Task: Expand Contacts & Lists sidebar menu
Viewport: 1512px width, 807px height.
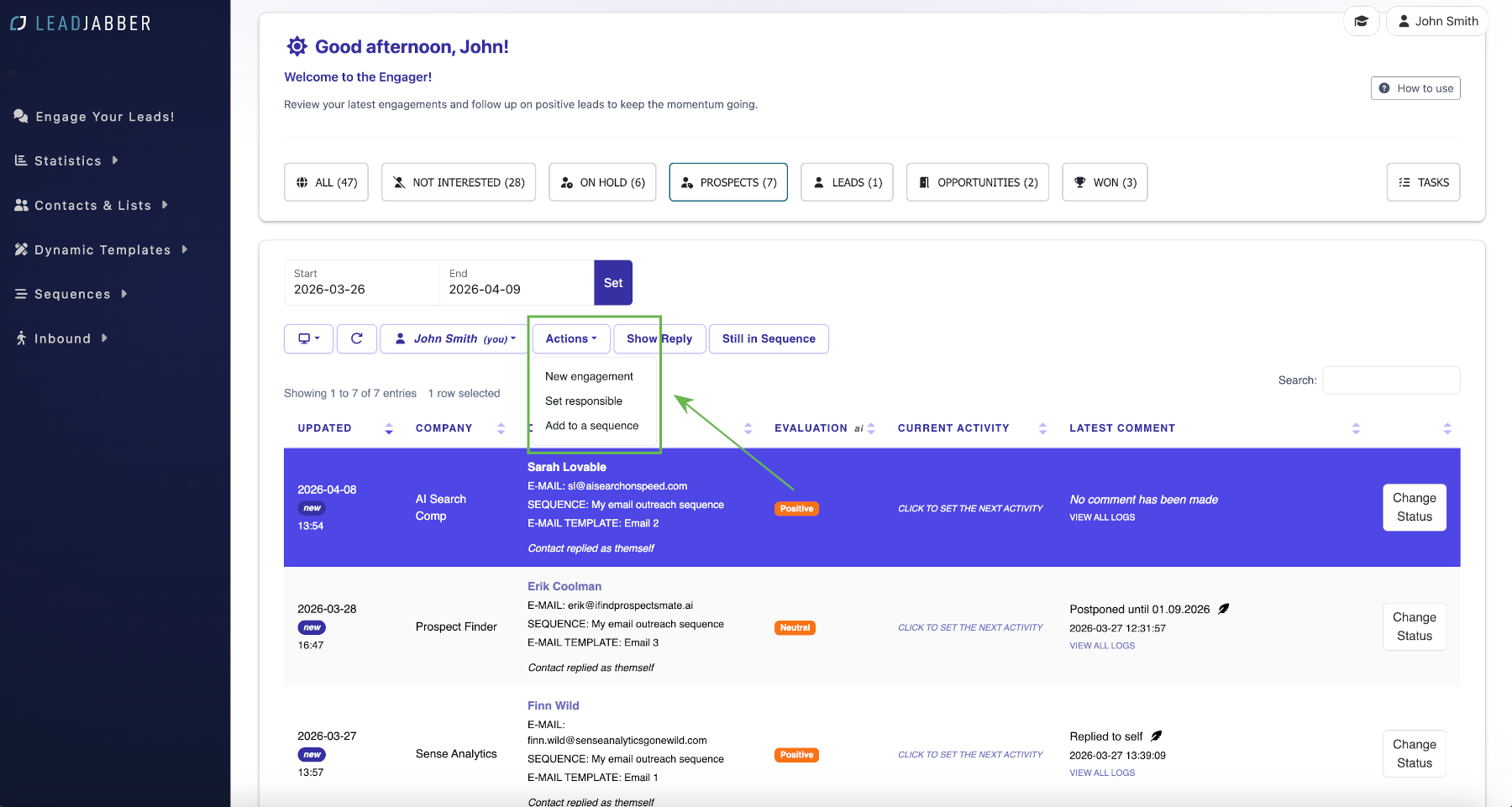Action: pyautogui.click(x=92, y=205)
